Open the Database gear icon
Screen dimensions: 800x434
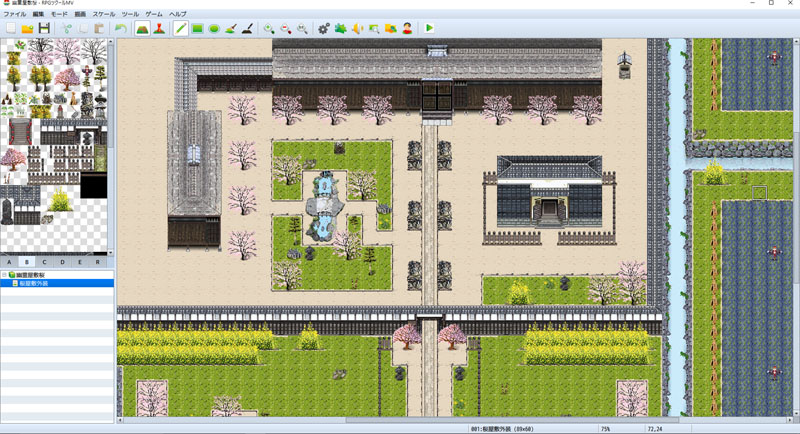coord(324,29)
